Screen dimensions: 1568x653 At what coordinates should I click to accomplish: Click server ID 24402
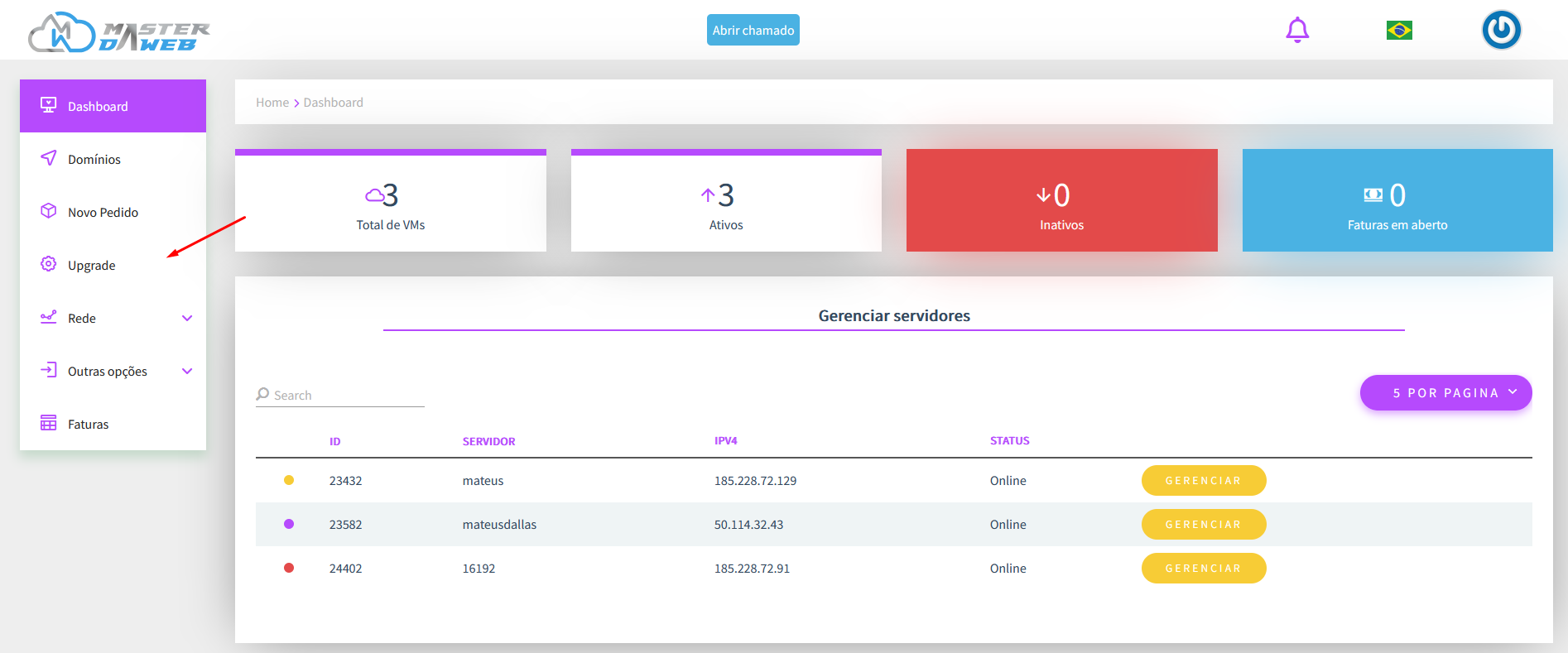[x=346, y=569]
